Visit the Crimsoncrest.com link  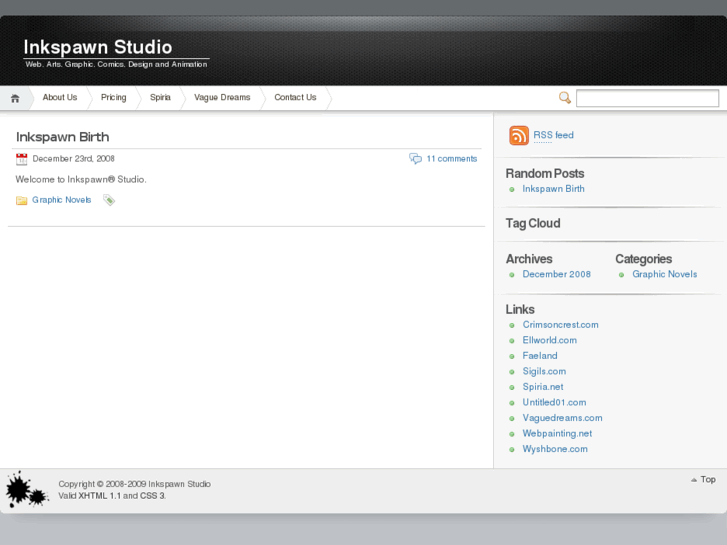pyautogui.click(x=561, y=325)
